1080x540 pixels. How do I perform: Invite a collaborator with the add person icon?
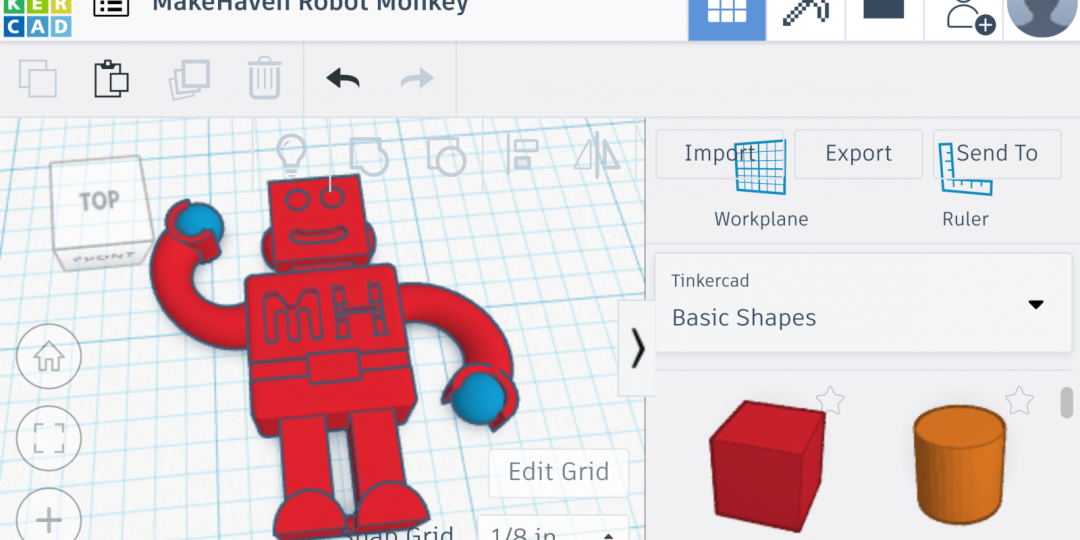click(x=970, y=17)
